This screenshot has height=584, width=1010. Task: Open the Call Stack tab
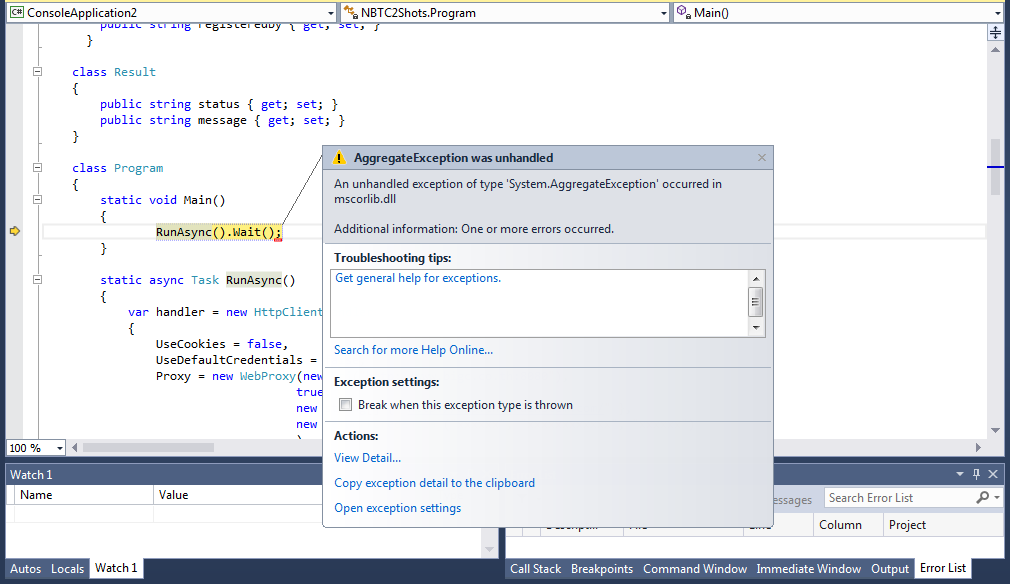[536, 569]
